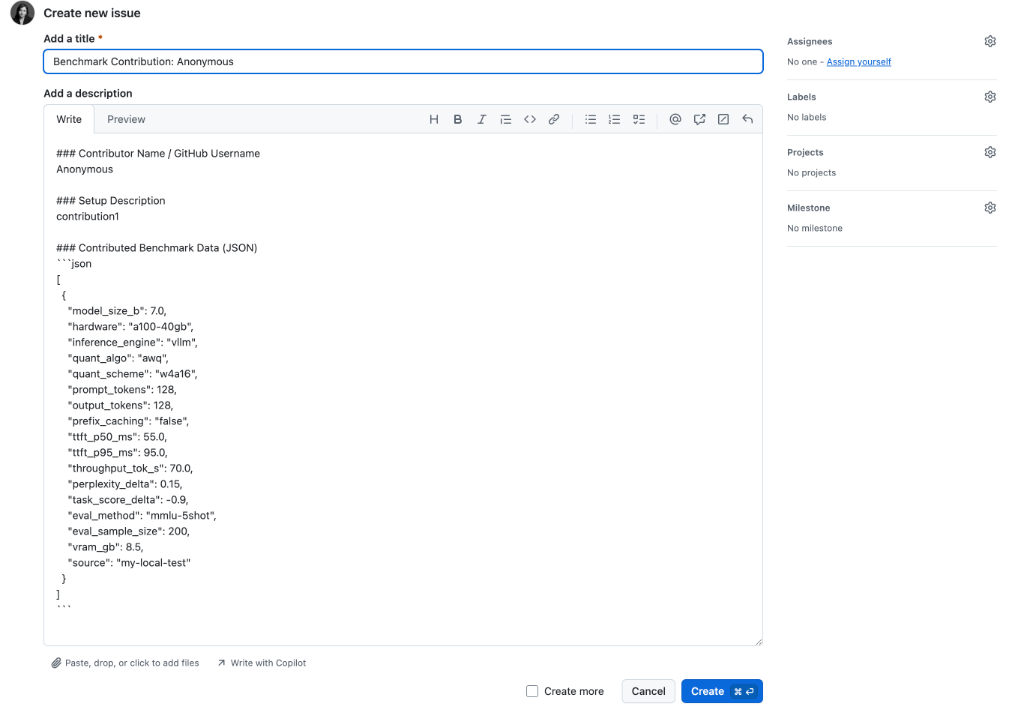Click the "No milestone" text
Viewport: 1024px width, 713px height.
click(814, 229)
